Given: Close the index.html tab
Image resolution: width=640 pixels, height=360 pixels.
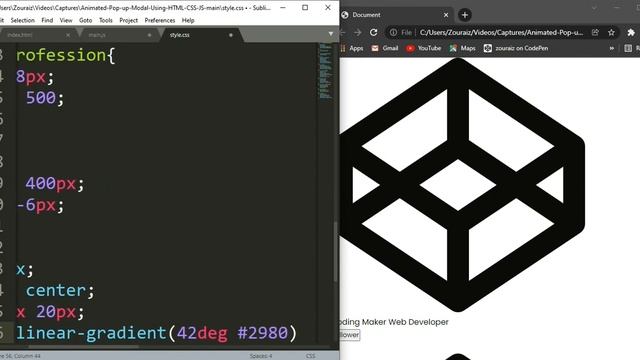Looking at the screenshot, I should pos(68,35).
